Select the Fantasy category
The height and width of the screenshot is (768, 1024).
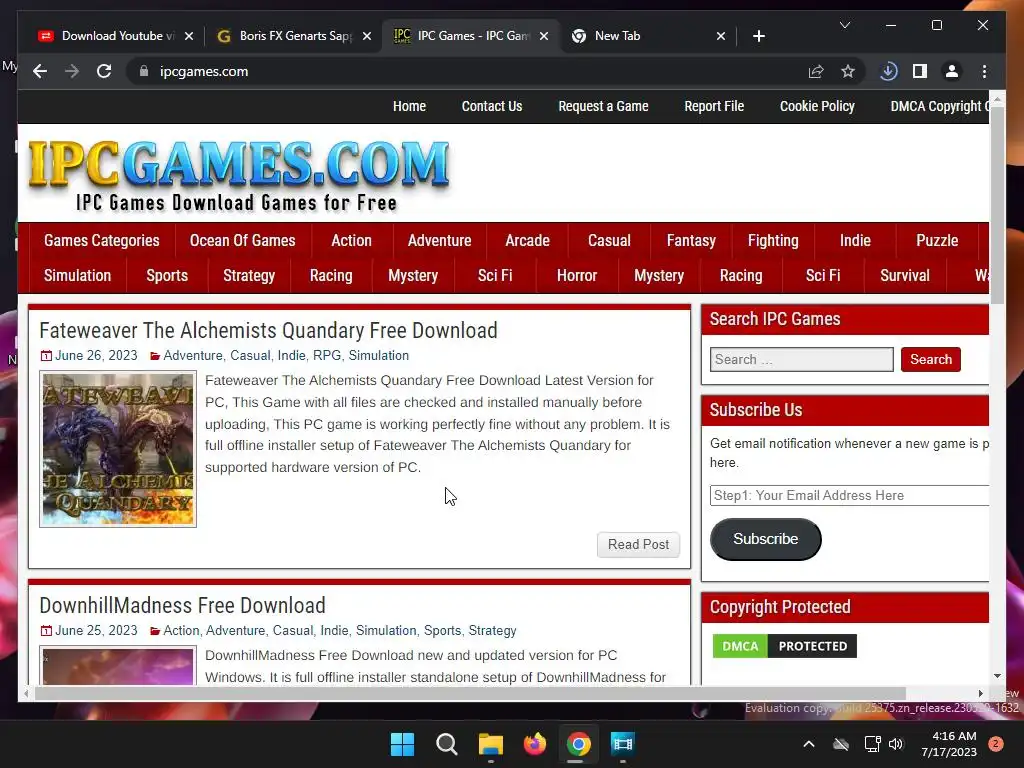tap(691, 240)
